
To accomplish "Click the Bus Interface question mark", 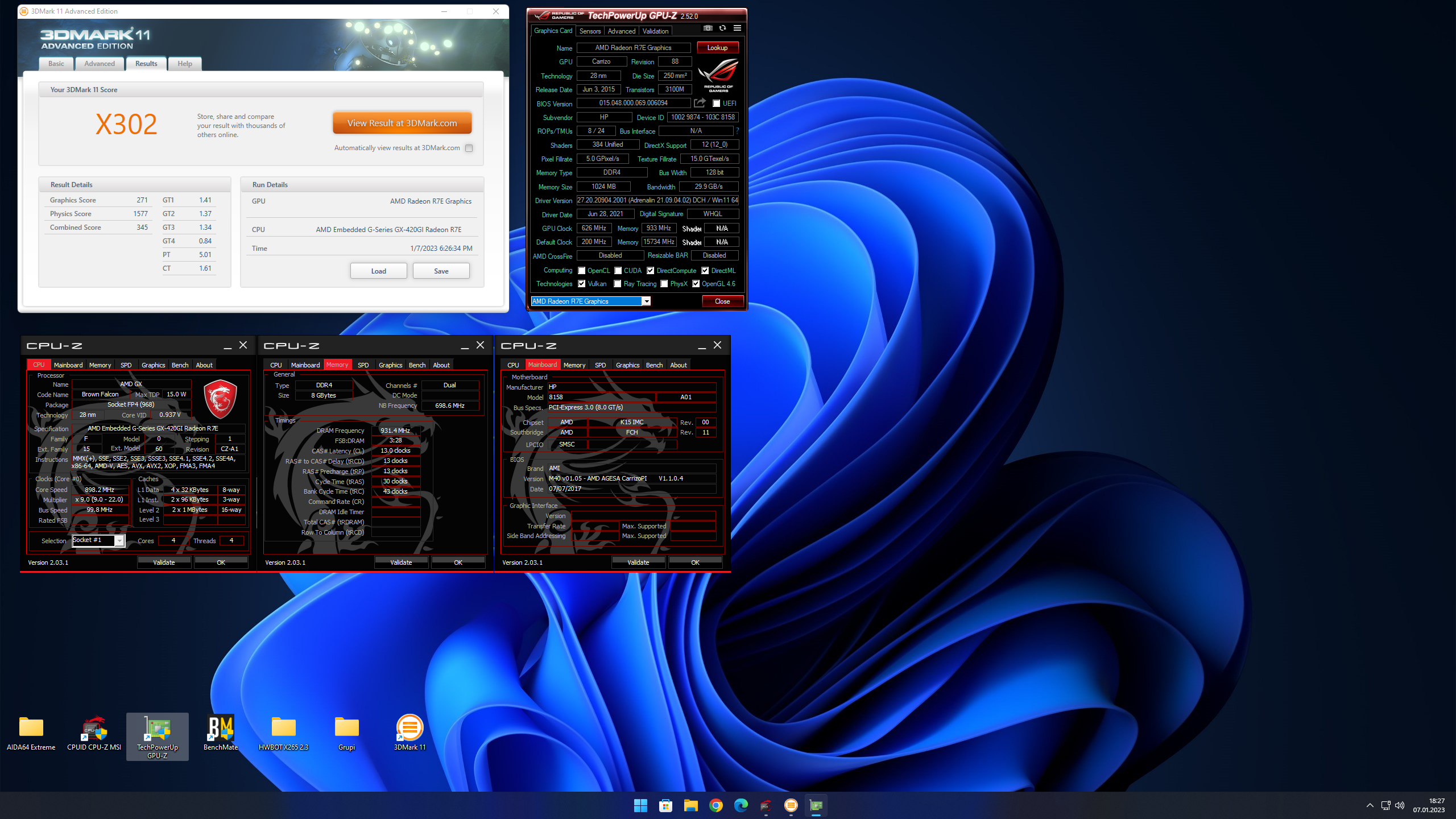I will coord(738,131).
